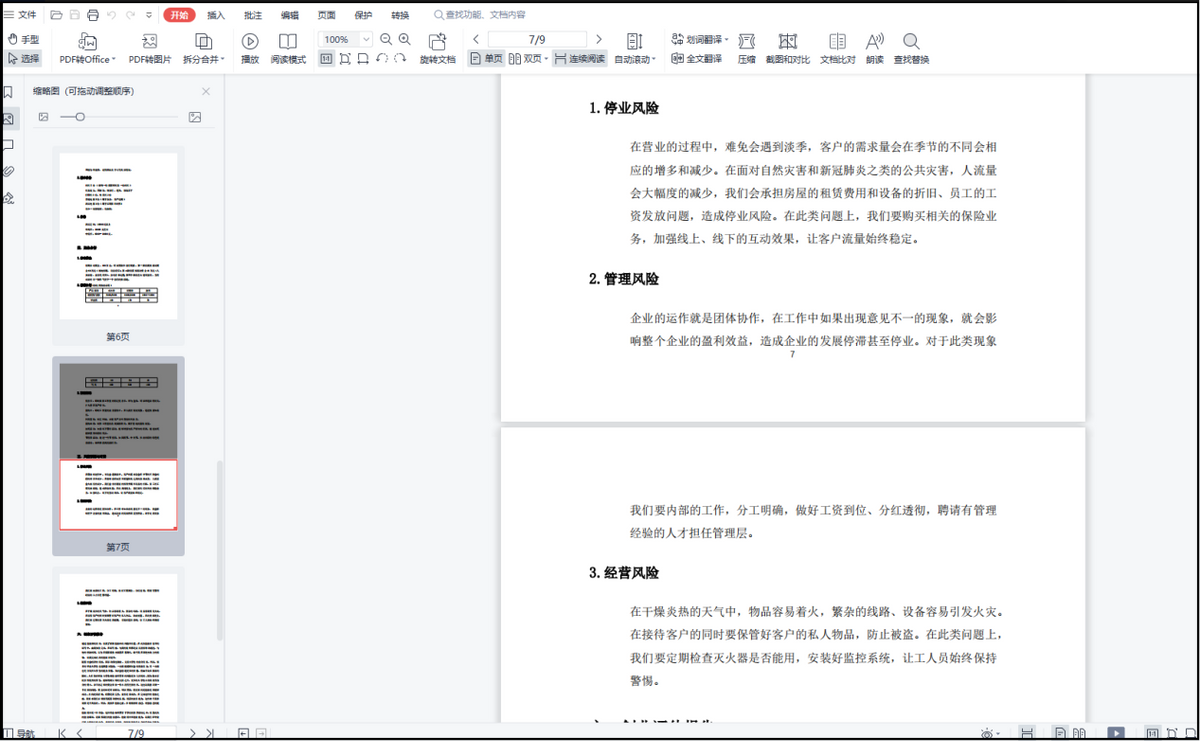
Task: Activate the 手型 hand tool
Action: (23, 39)
